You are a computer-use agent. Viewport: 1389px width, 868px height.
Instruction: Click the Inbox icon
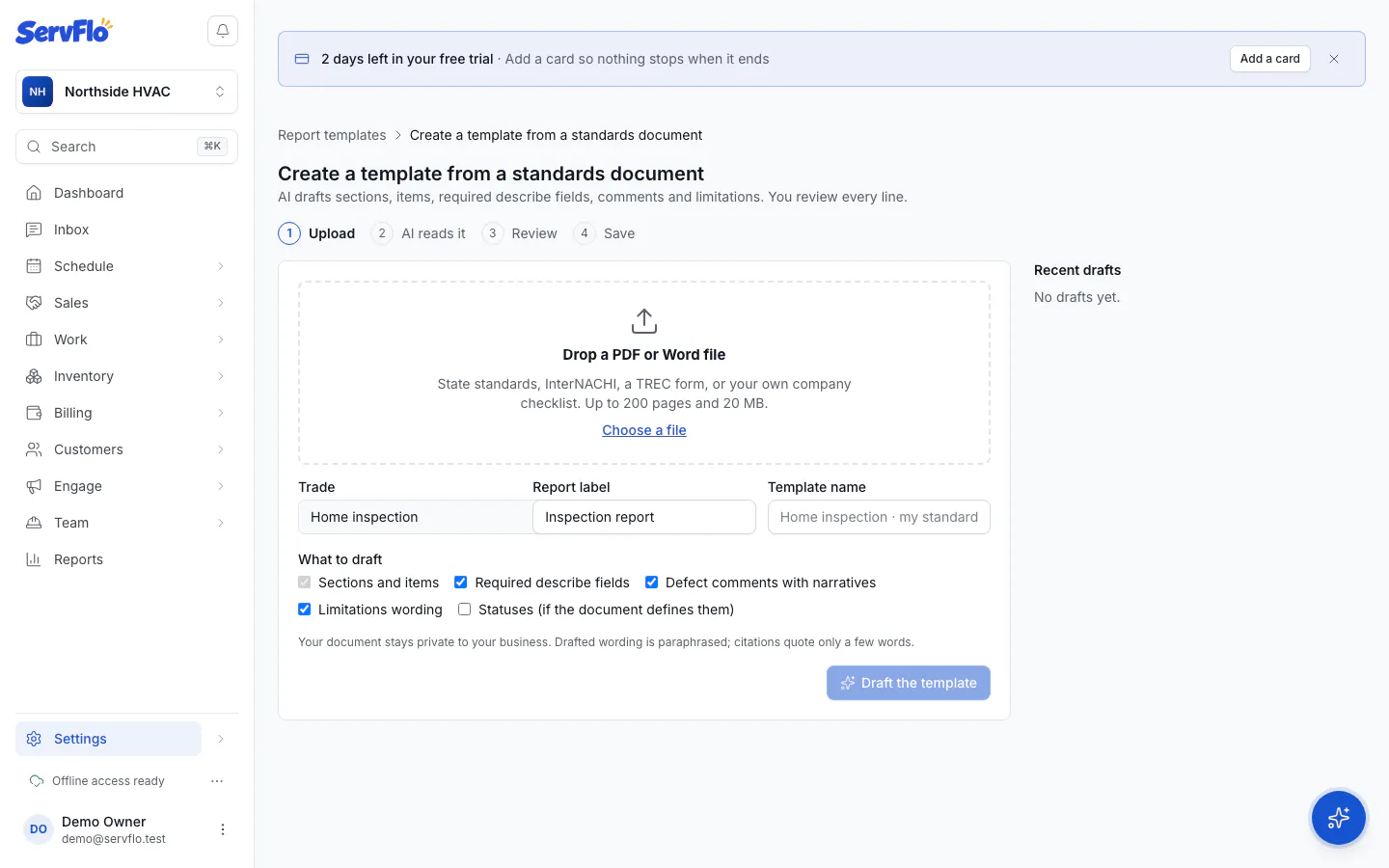(34, 230)
